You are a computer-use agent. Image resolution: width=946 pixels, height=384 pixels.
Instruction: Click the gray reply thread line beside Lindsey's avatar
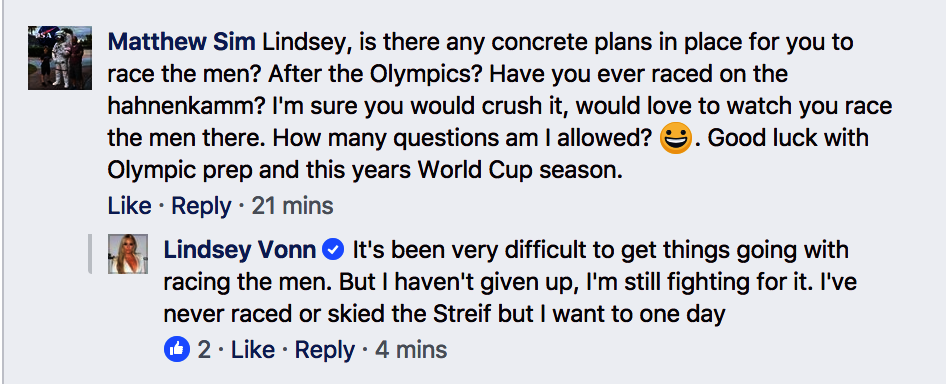pyautogui.click(x=90, y=254)
